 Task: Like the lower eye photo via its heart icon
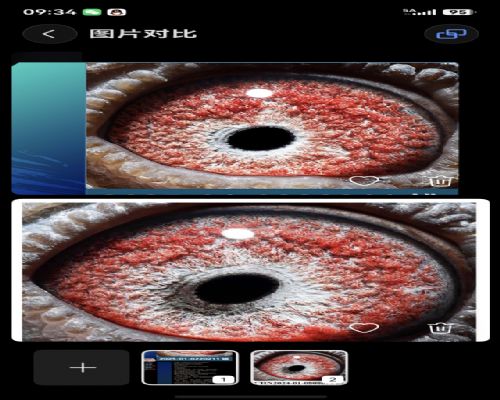363,327
